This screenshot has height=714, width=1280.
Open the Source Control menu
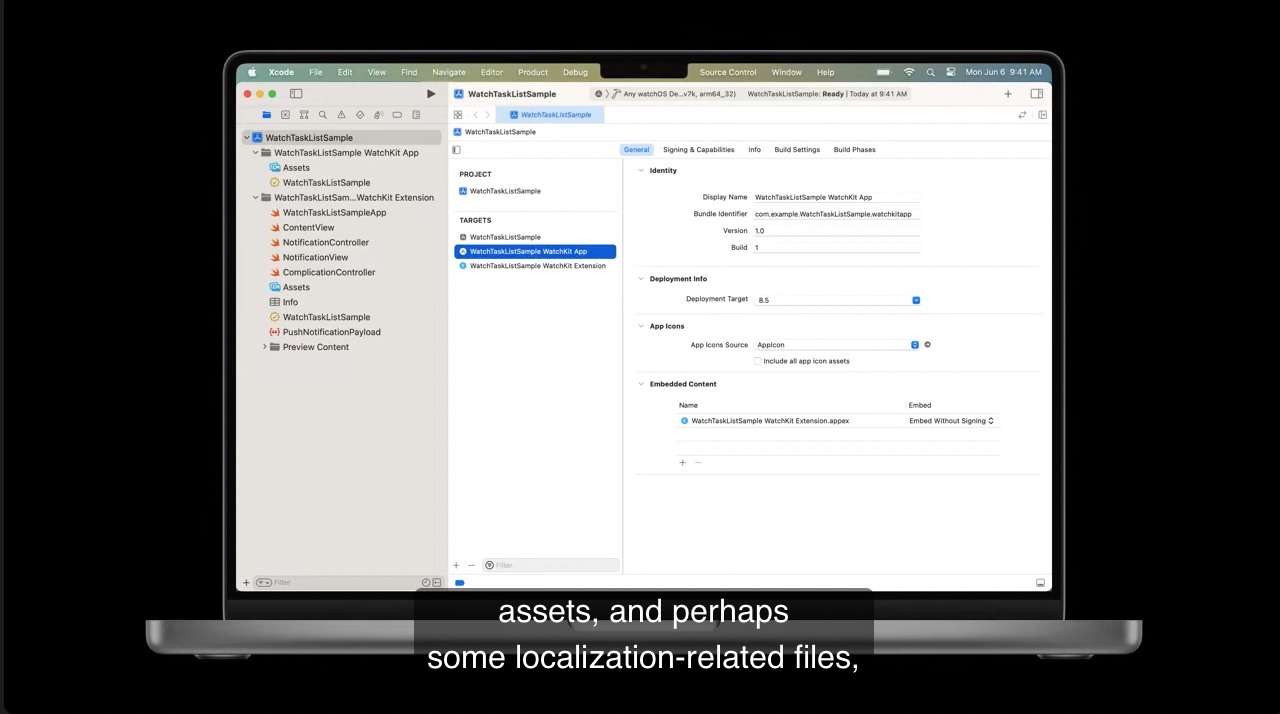(728, 72)
